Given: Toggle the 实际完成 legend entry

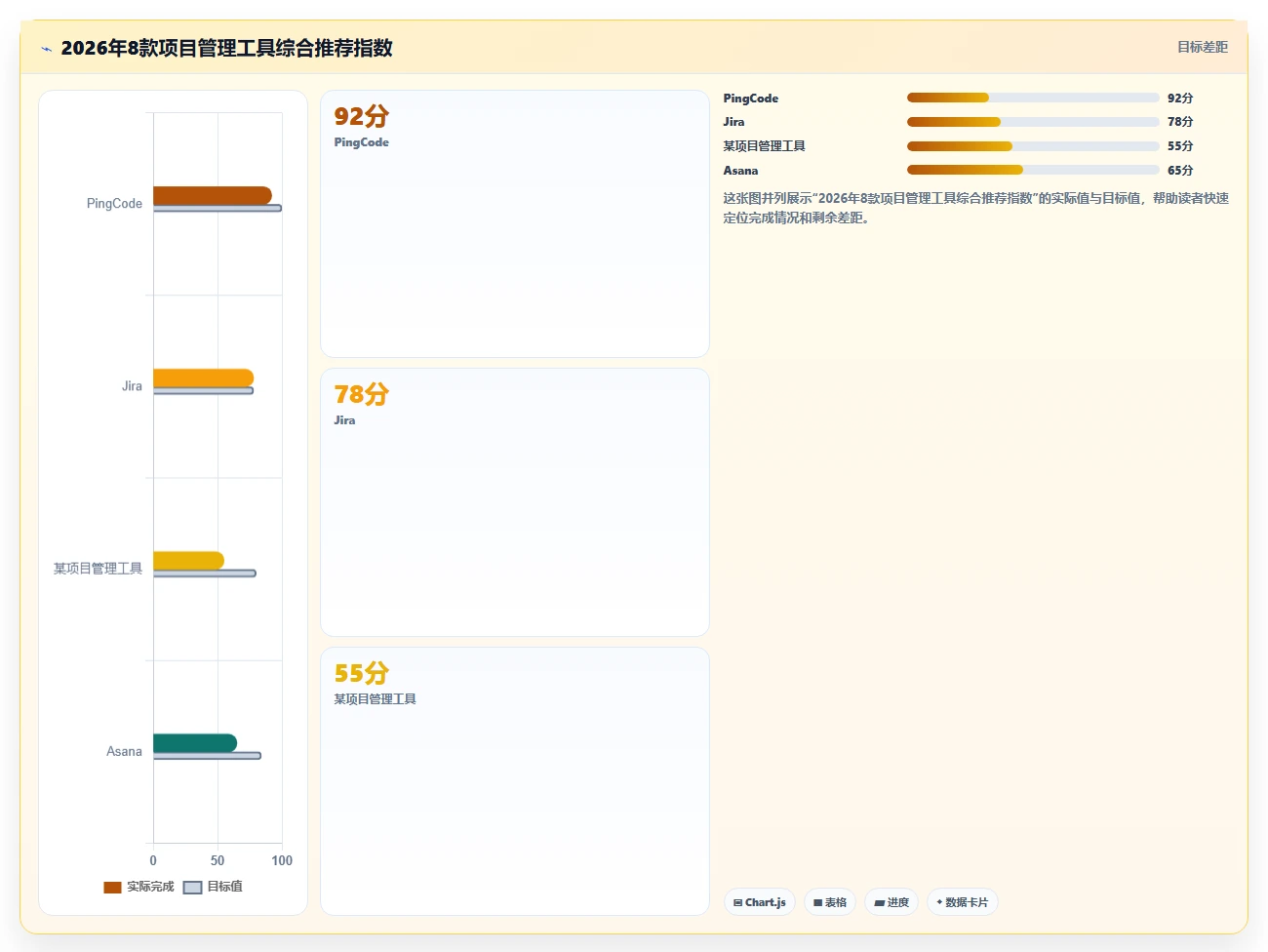Looking at the screenshot, I should pos(139,887).
